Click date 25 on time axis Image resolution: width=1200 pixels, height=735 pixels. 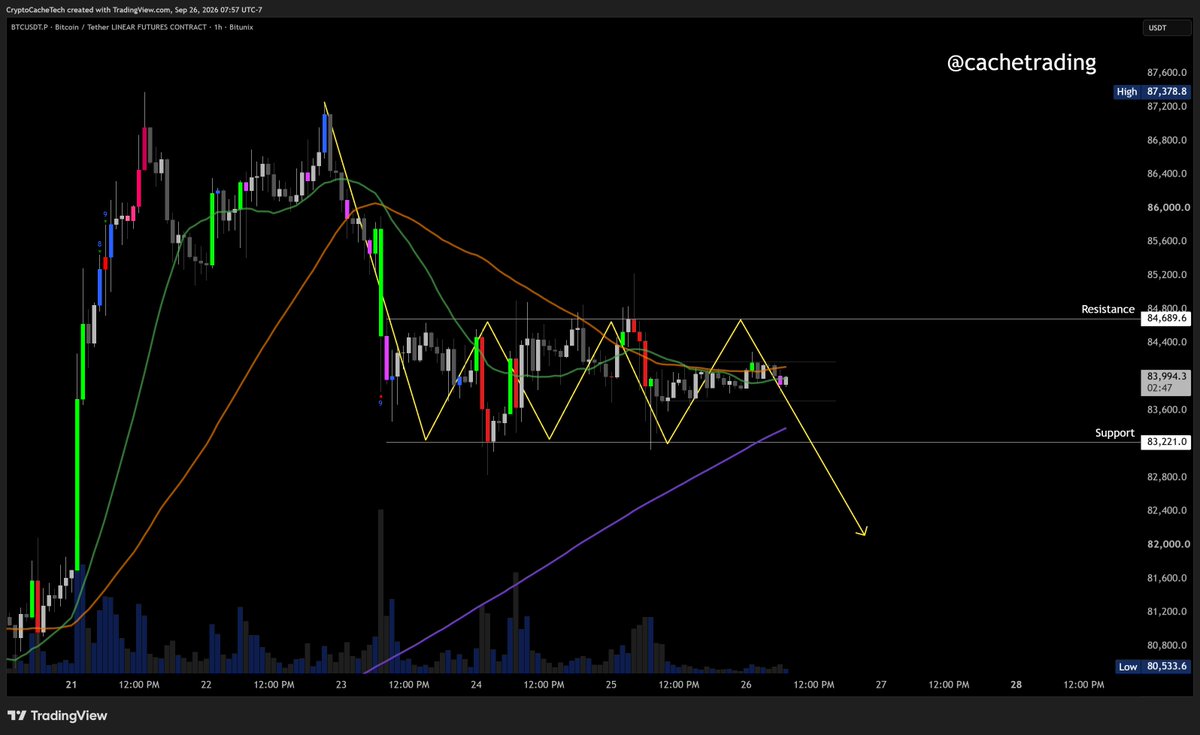tap(611, 685)
